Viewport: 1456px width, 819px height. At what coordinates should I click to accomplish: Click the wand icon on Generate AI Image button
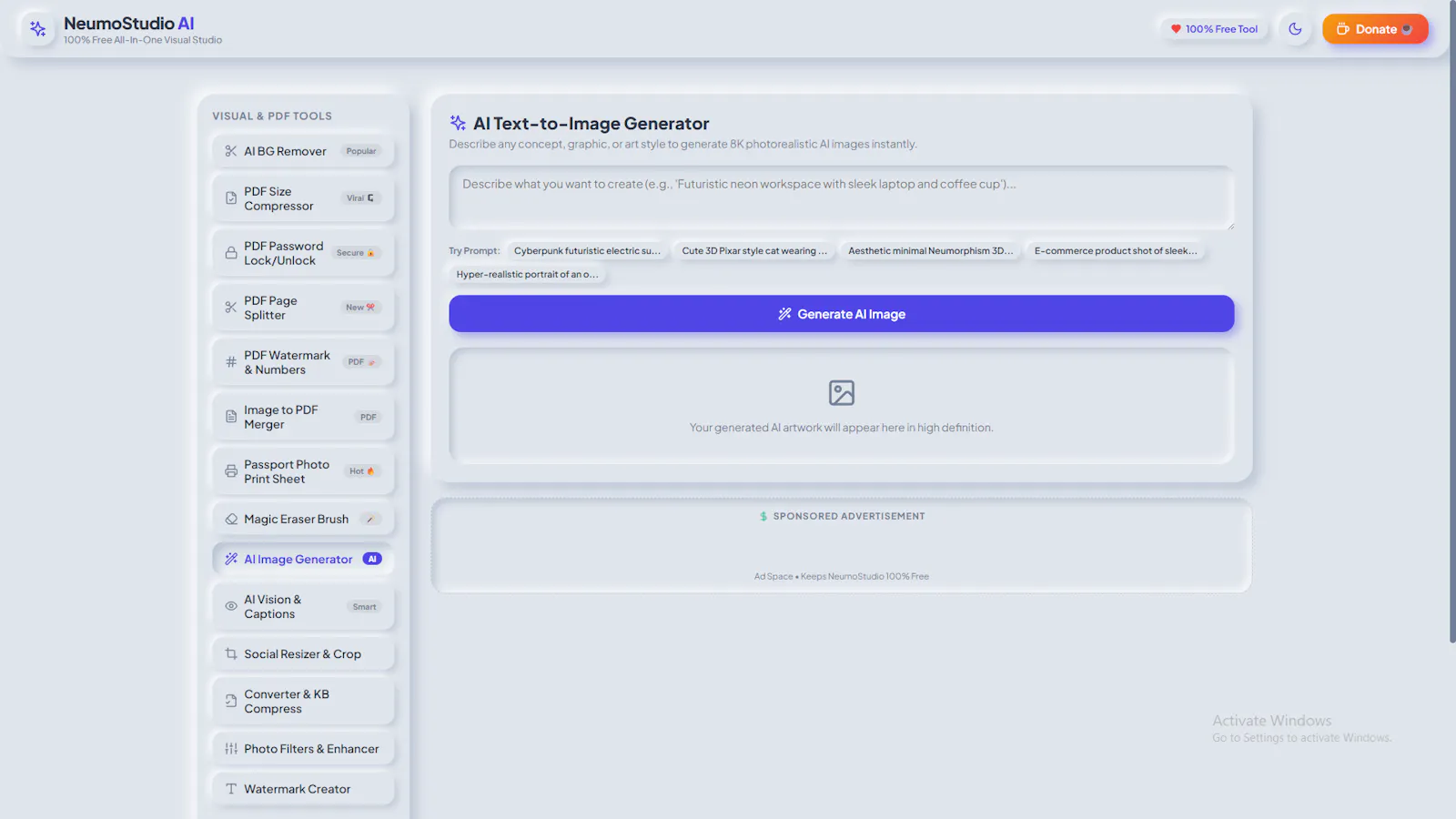(784, 314)
